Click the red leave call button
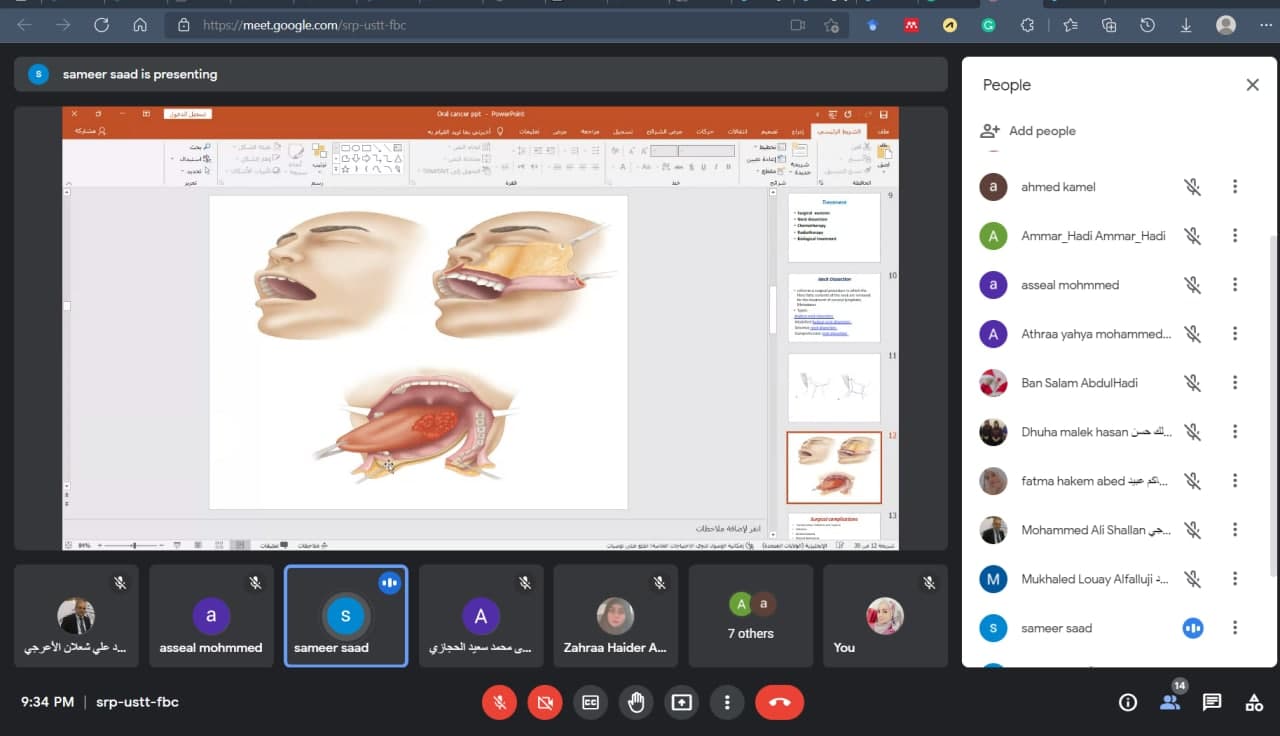1280x736 pixels. pos(780,702)
